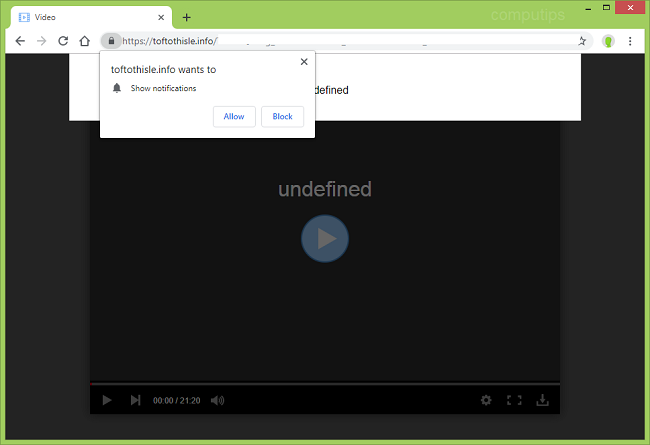Open a new browser tab
The width and height of the screenshot is (650, 445).
point(187,17)
